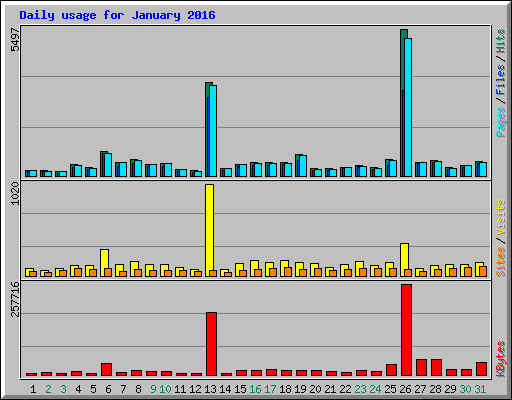Viewport: 512px width, 400px height.
Task: Click day 29 axis label
Action: click(450, 389)
